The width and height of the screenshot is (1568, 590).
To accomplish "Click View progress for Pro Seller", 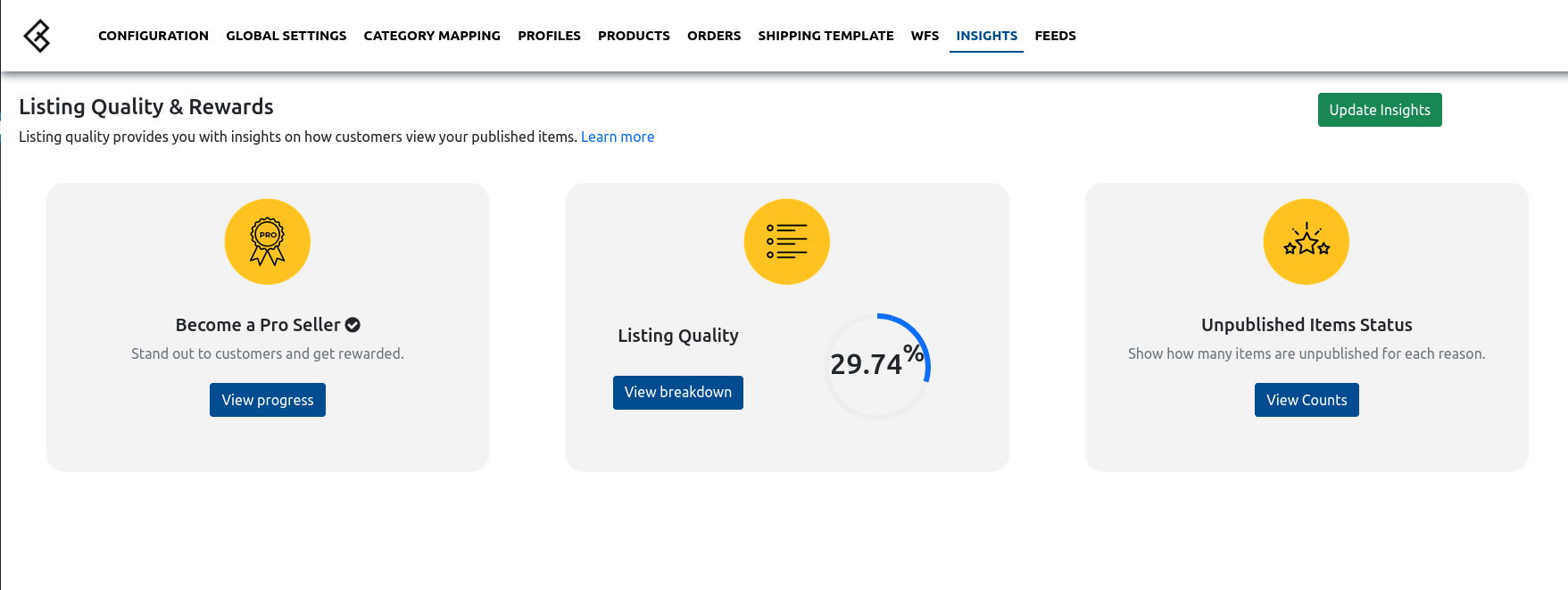I will pyautogui.click(x=268, y=400).
